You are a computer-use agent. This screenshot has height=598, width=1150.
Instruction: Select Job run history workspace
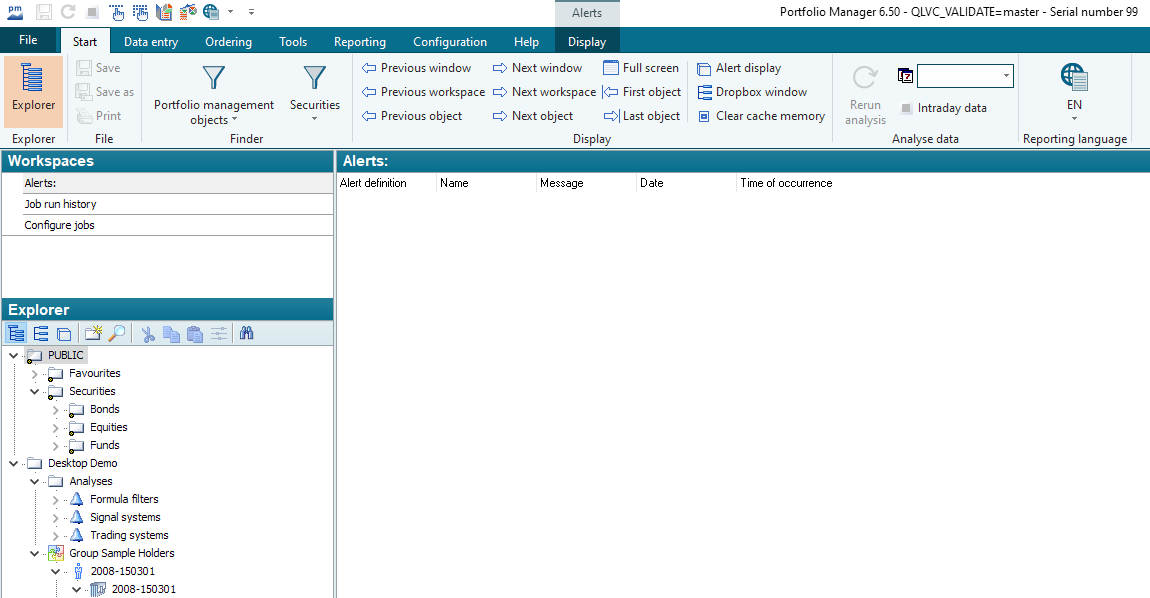60,204
